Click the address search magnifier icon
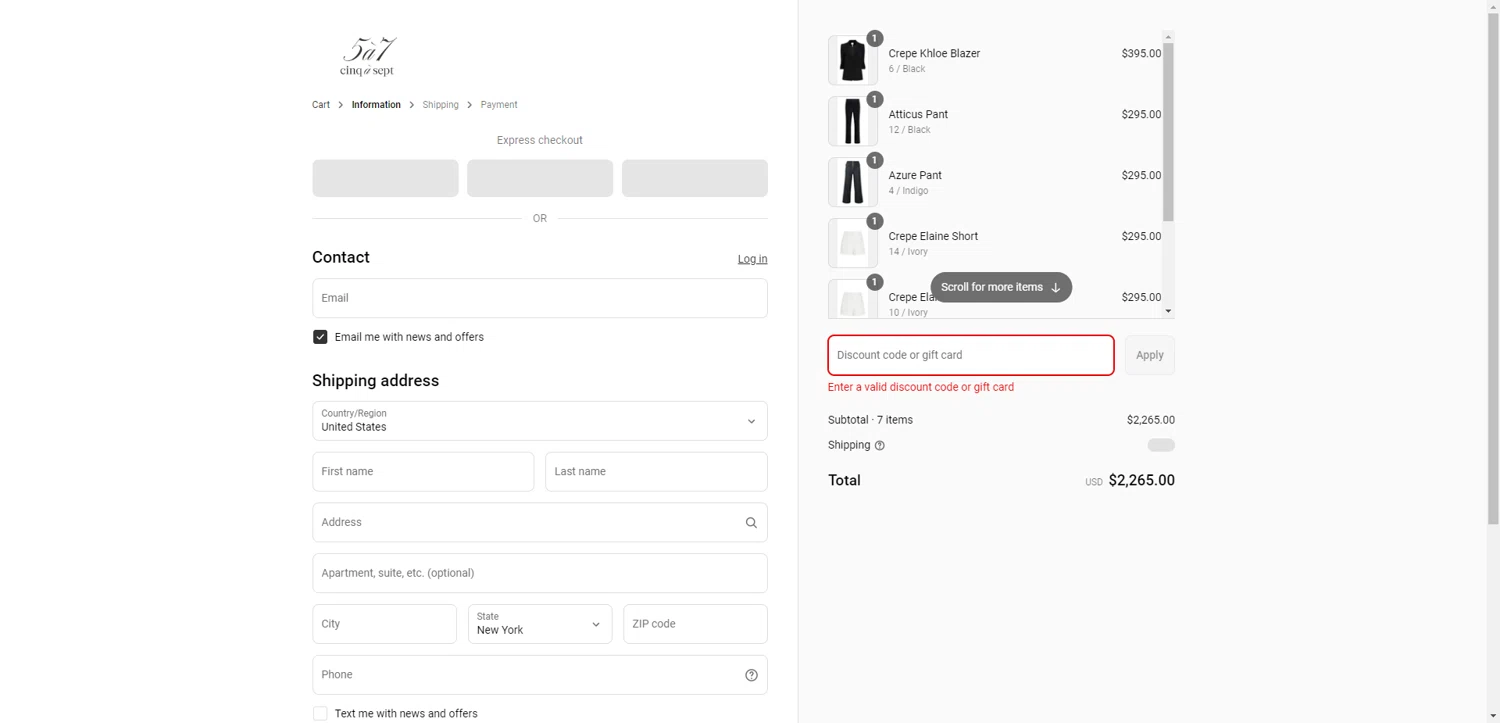 [x=751, y=522]
